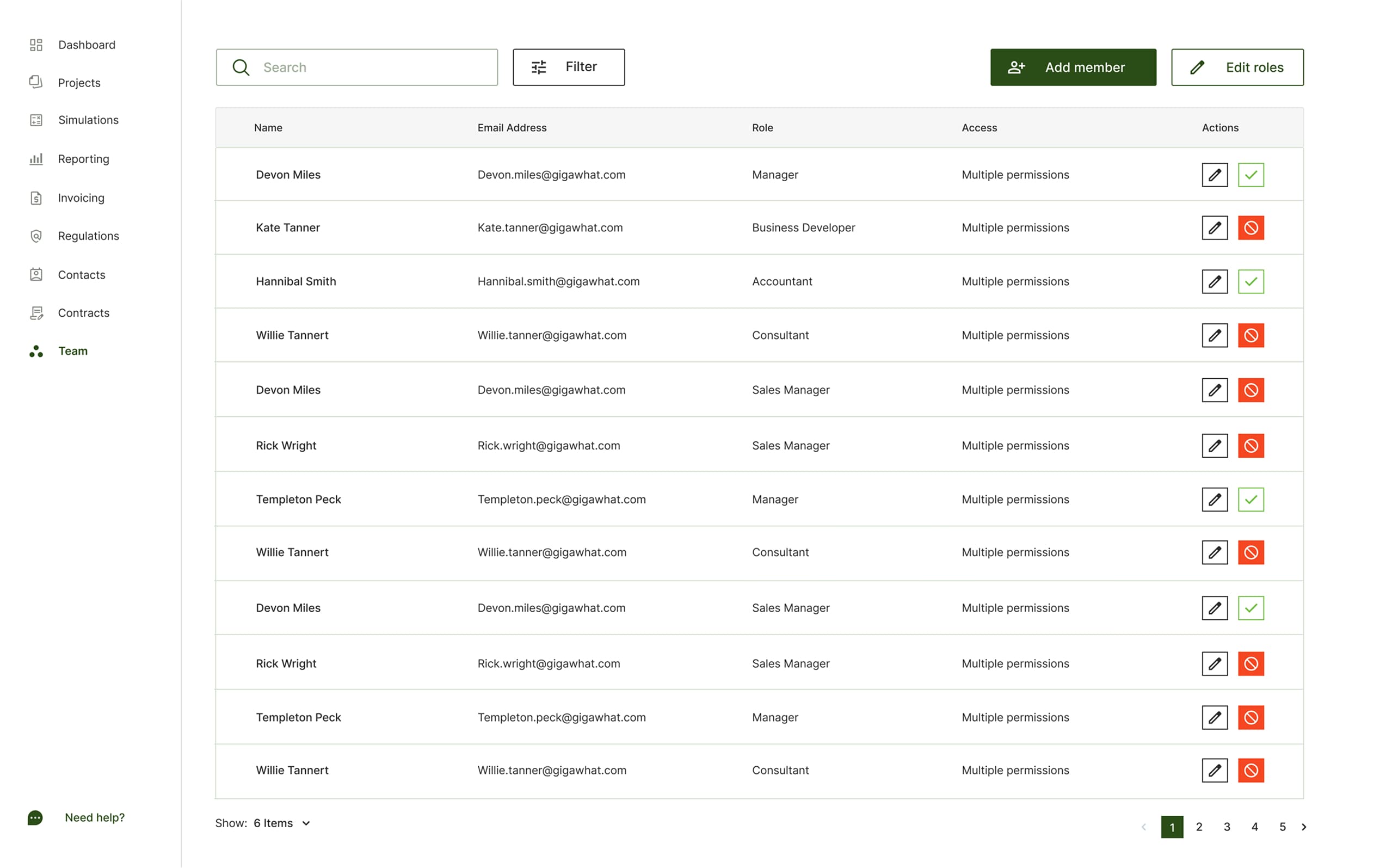
Task: Click the chat bubble help icon
Action: [x=35, y=817]
